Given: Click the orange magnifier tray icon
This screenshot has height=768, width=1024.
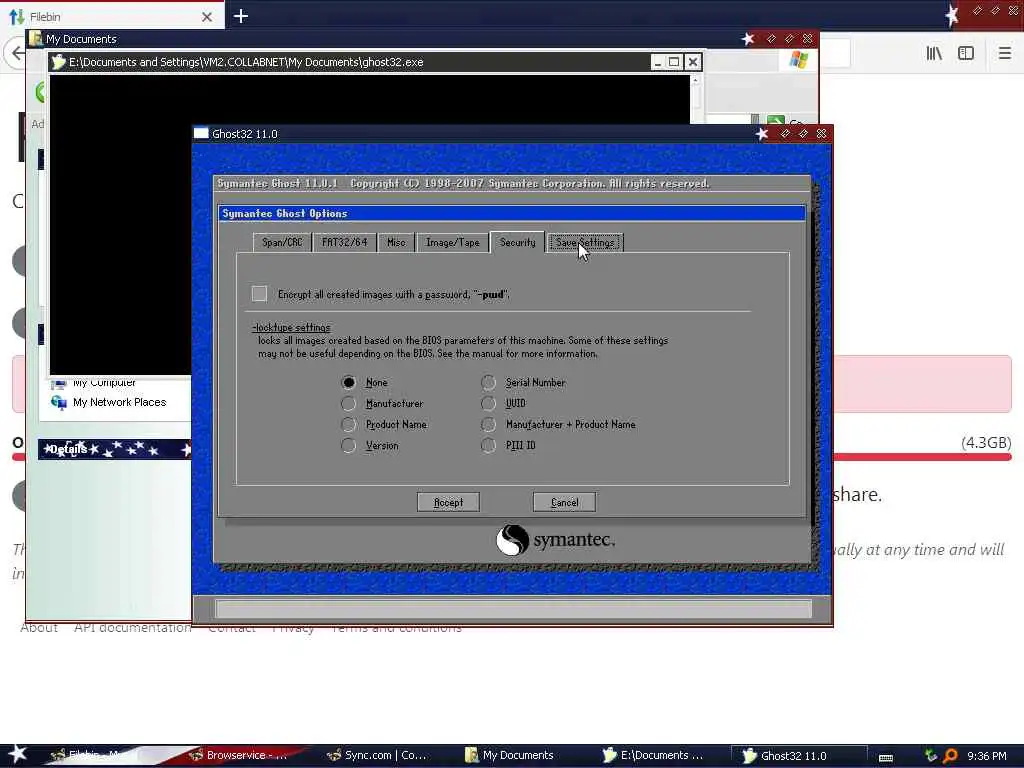Looking at the screenshot, I should click(x=950, y=756).
